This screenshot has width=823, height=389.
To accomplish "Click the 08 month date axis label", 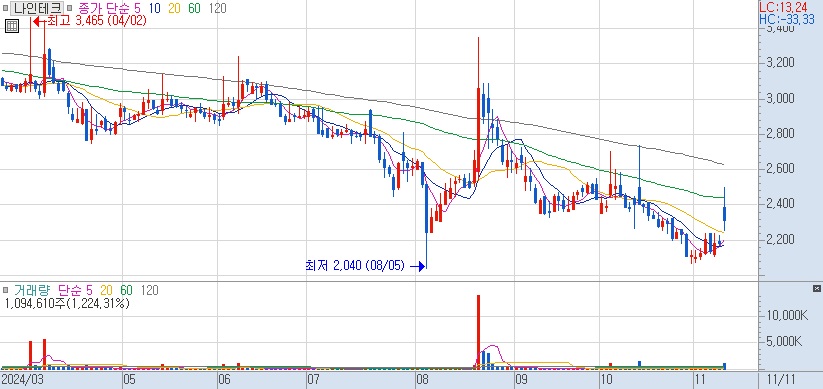I will [422, 379].
